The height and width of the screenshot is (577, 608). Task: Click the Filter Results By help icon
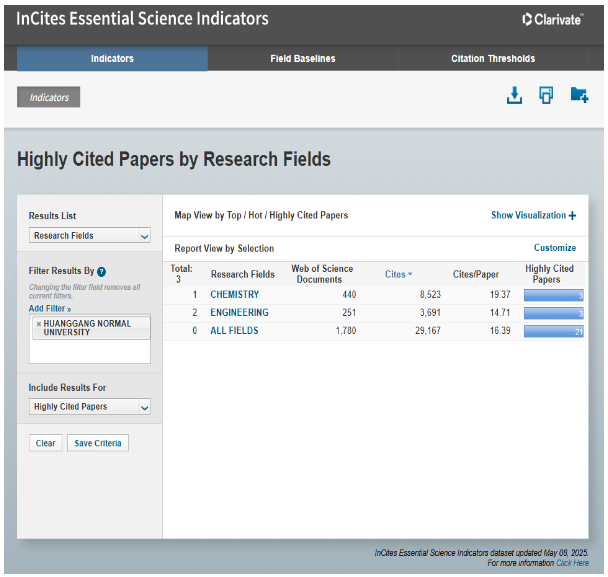pos(102,271)
